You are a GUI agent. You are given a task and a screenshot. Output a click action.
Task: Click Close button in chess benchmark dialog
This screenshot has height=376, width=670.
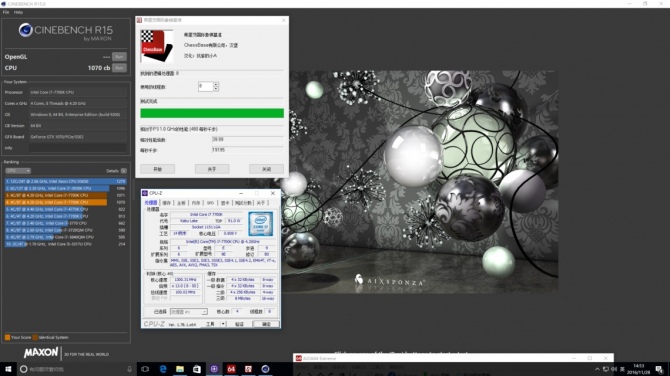267,169
